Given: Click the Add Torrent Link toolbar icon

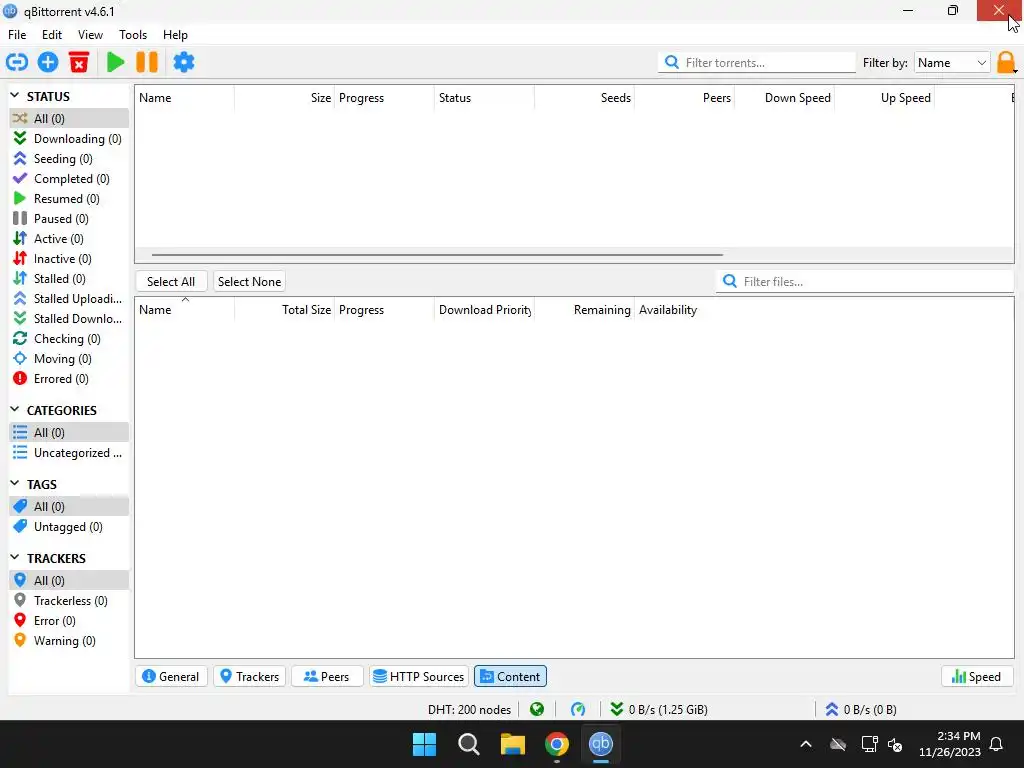Looking at the screenshot, I should click(17, 62).
